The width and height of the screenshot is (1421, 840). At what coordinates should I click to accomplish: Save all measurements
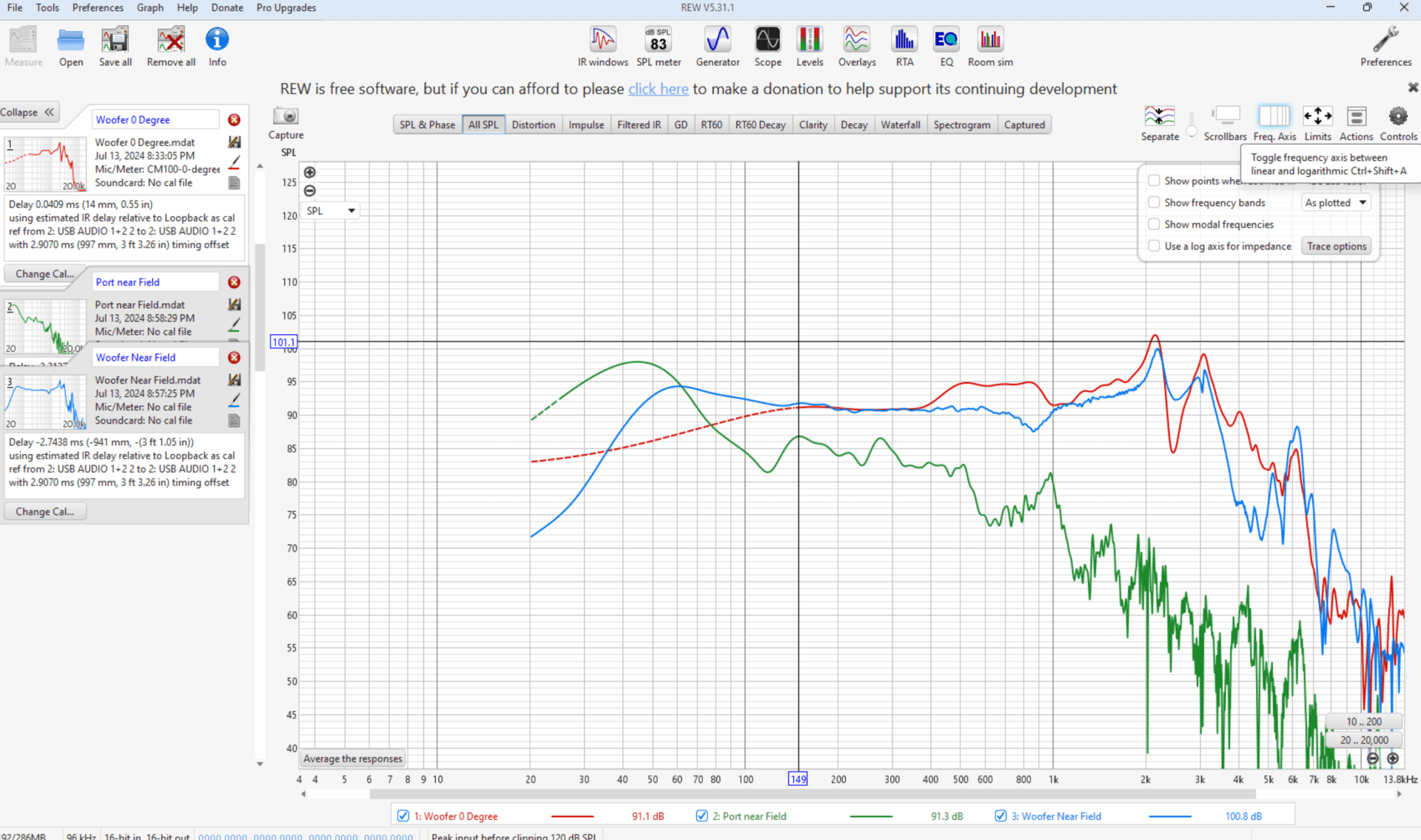[x=115, y=46]
